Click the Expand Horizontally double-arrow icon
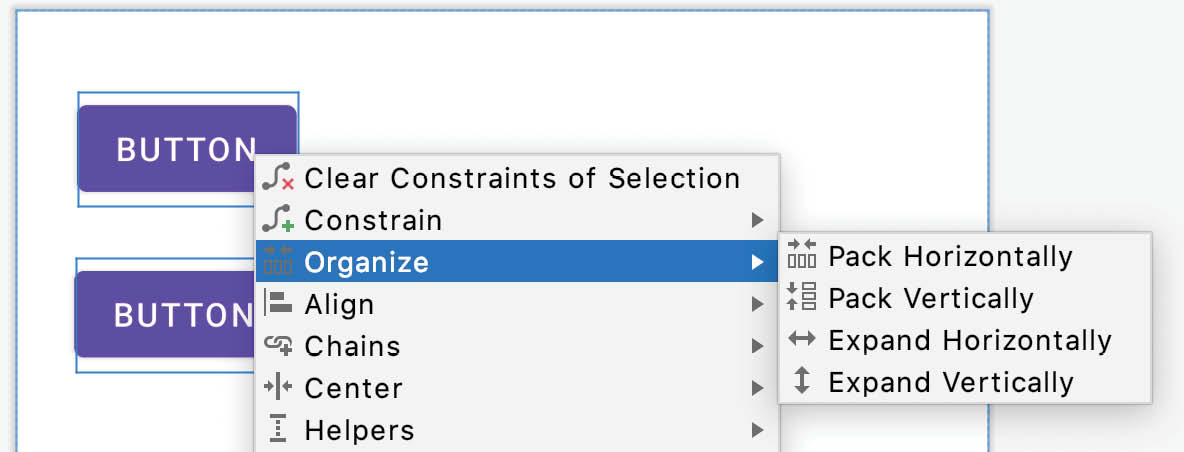Screen dimensions: 1184x452 (x=802, y=339)
